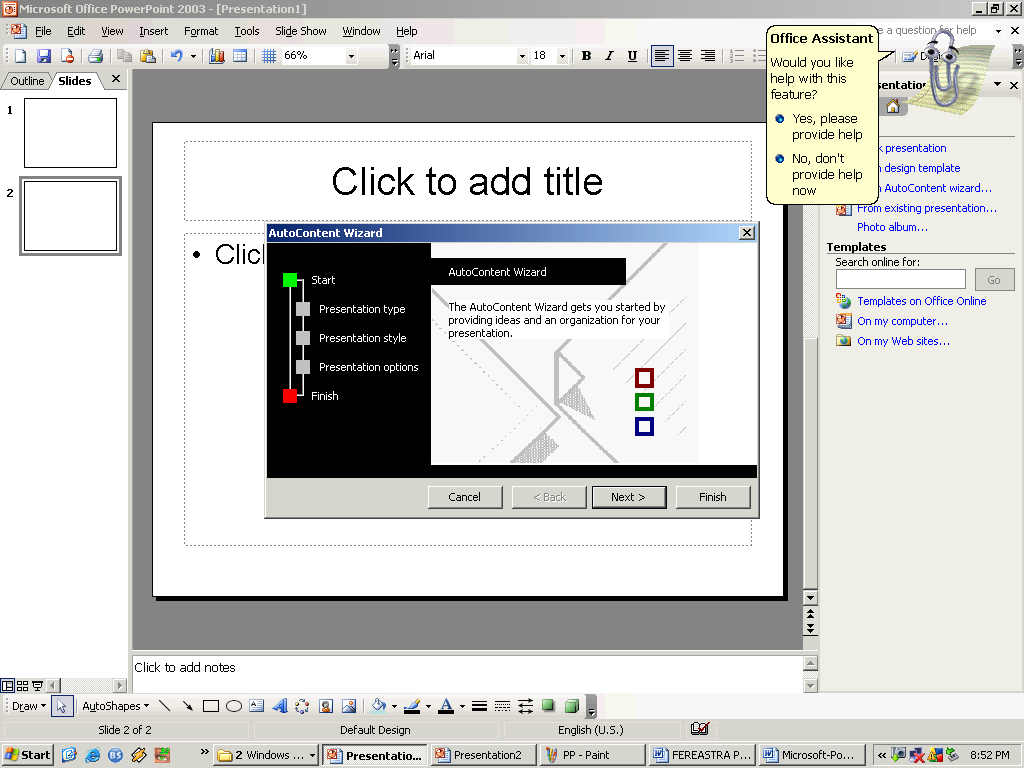Viewport: 1024px width, 768px height.
Task: Open 'Templates on Office Online' link
Action: point(921,301)
